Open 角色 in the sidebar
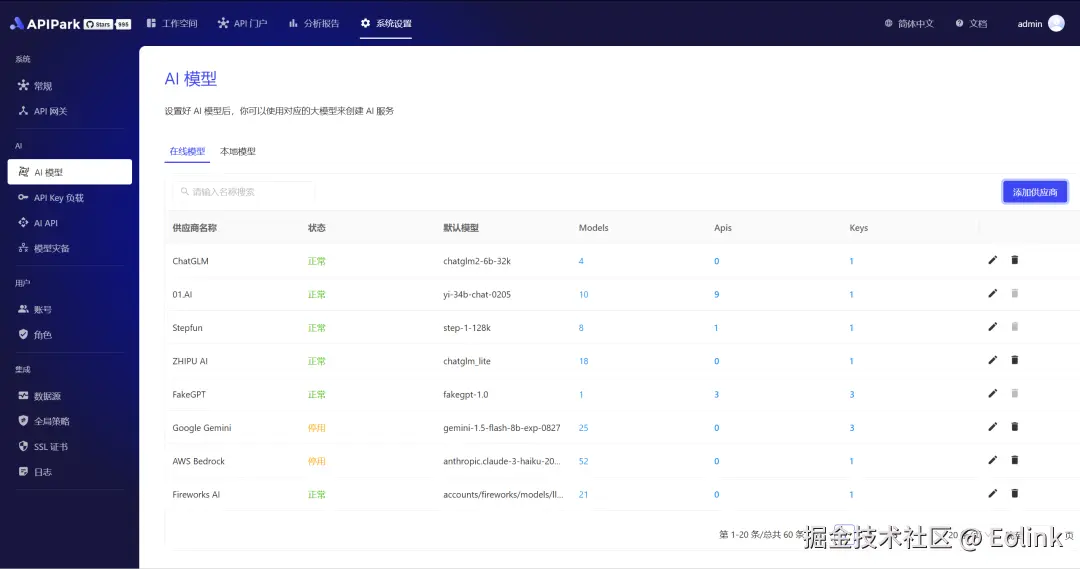Screen dimensions: 1080x569 click(x=70, y=335)
